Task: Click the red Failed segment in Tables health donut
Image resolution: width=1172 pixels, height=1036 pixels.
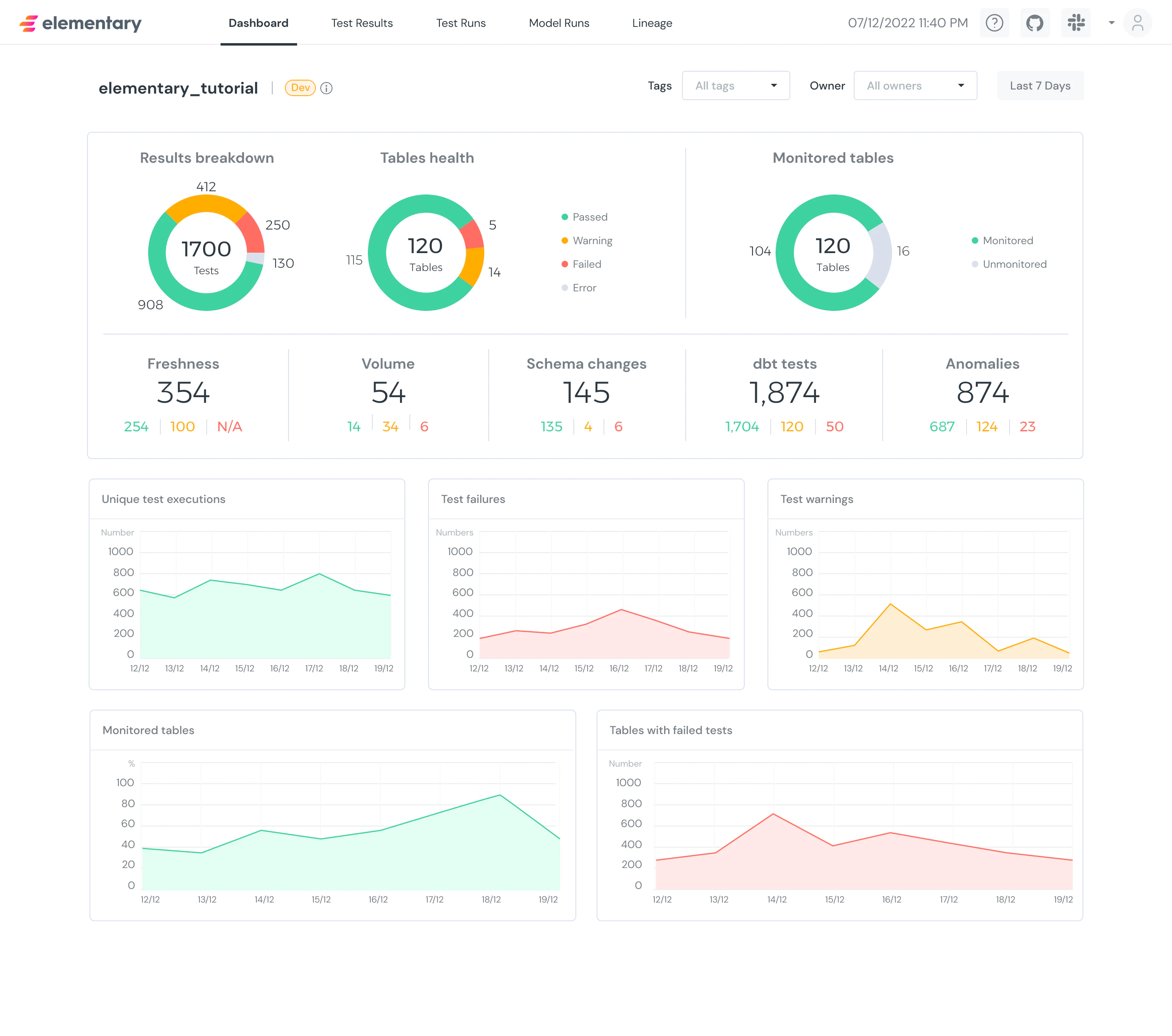Action: 473,235
